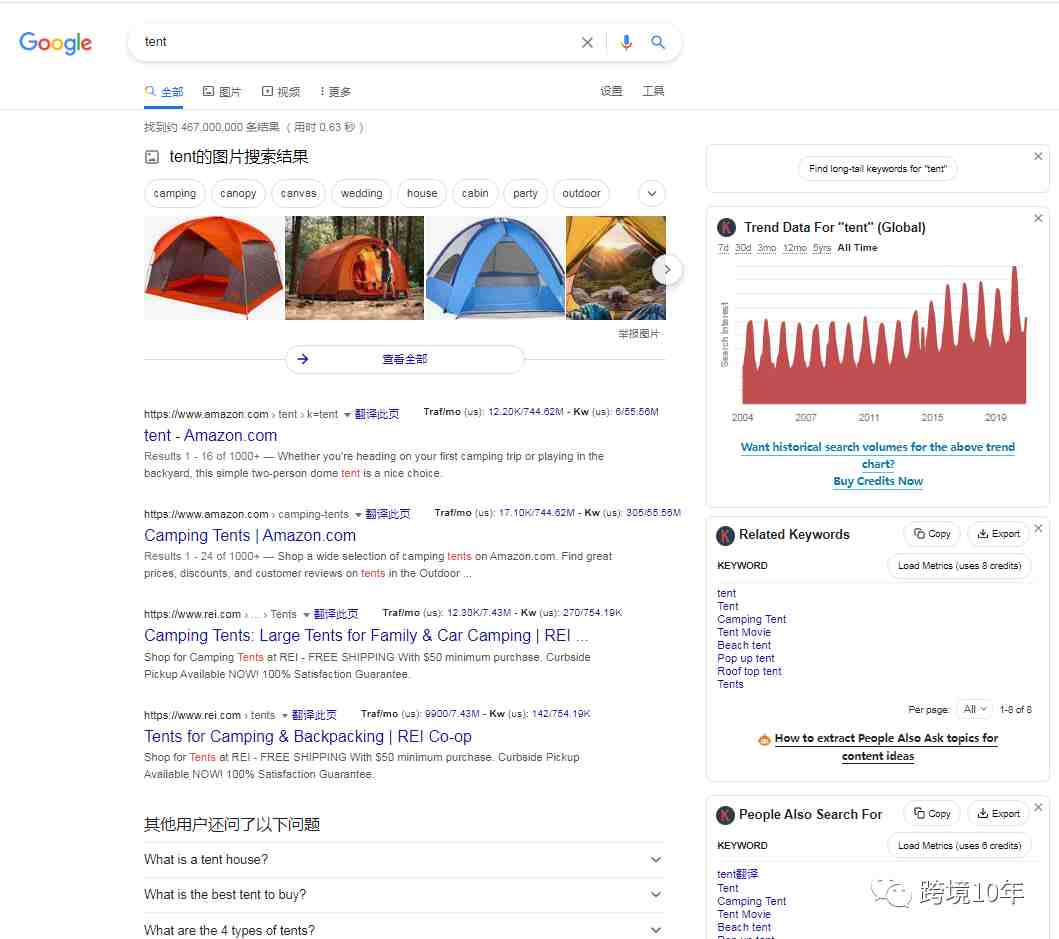1059x939 pixels.
Task: Open 'Camping Tents | Amazon.com' result
Action: [x=250, y=536]
